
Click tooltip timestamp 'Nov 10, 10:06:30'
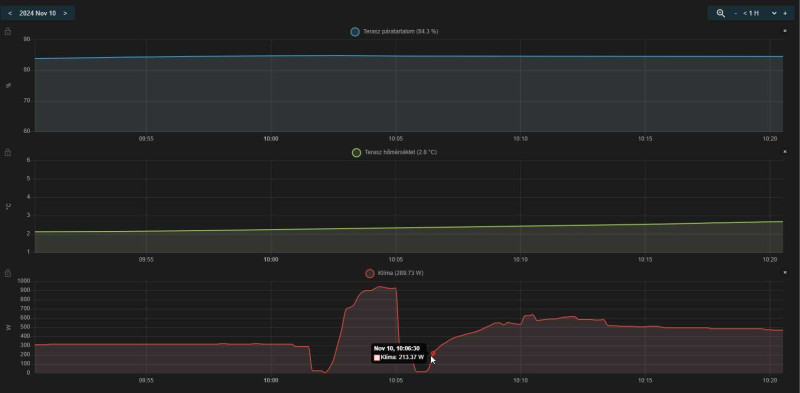[396, 349]
